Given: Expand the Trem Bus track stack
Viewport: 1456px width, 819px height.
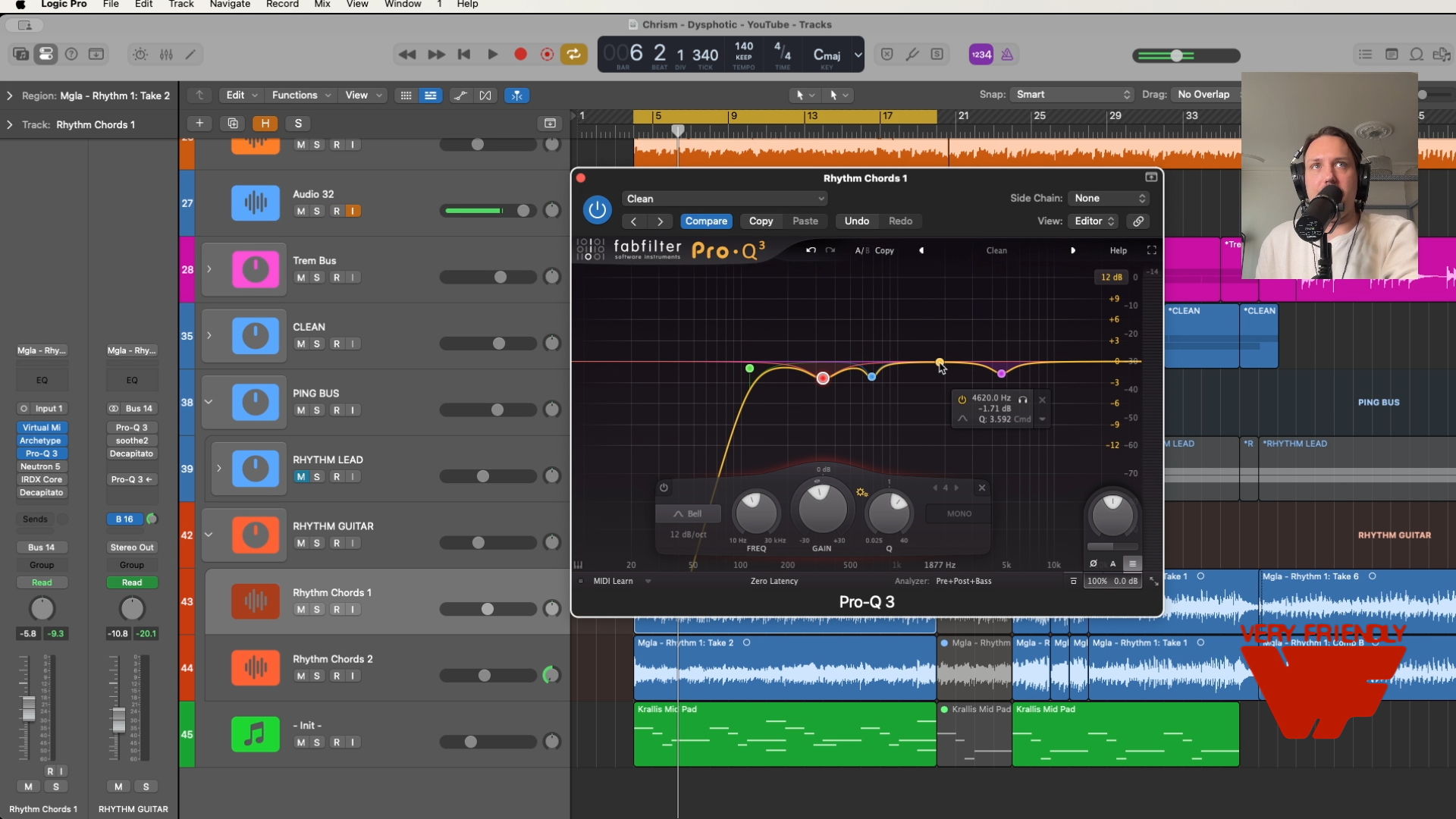Looking at the screenshot, I should [209, 269].
